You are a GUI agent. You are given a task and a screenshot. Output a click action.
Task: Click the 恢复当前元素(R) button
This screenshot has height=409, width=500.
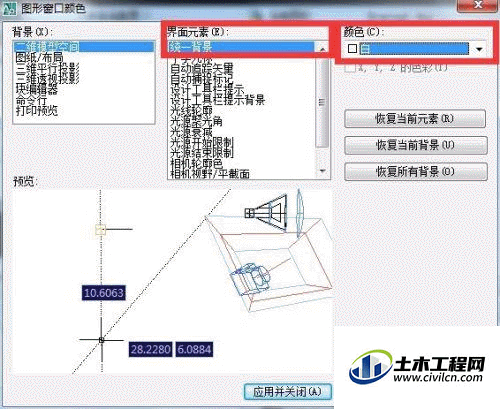[x=414, y=119]
